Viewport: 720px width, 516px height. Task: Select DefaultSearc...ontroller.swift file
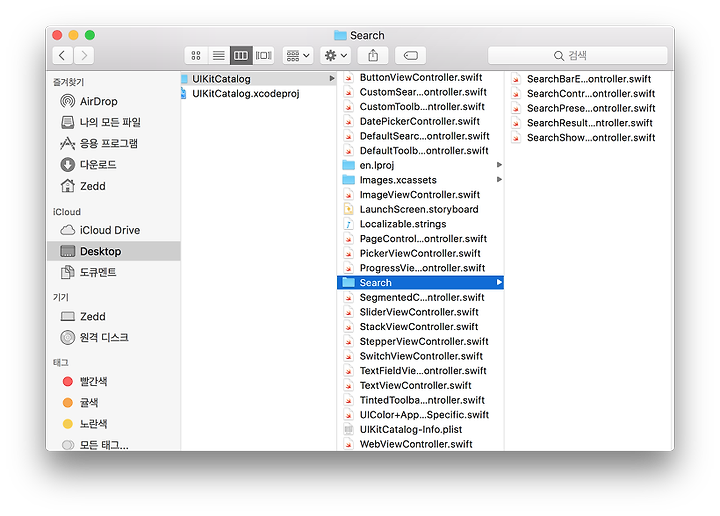420,136
